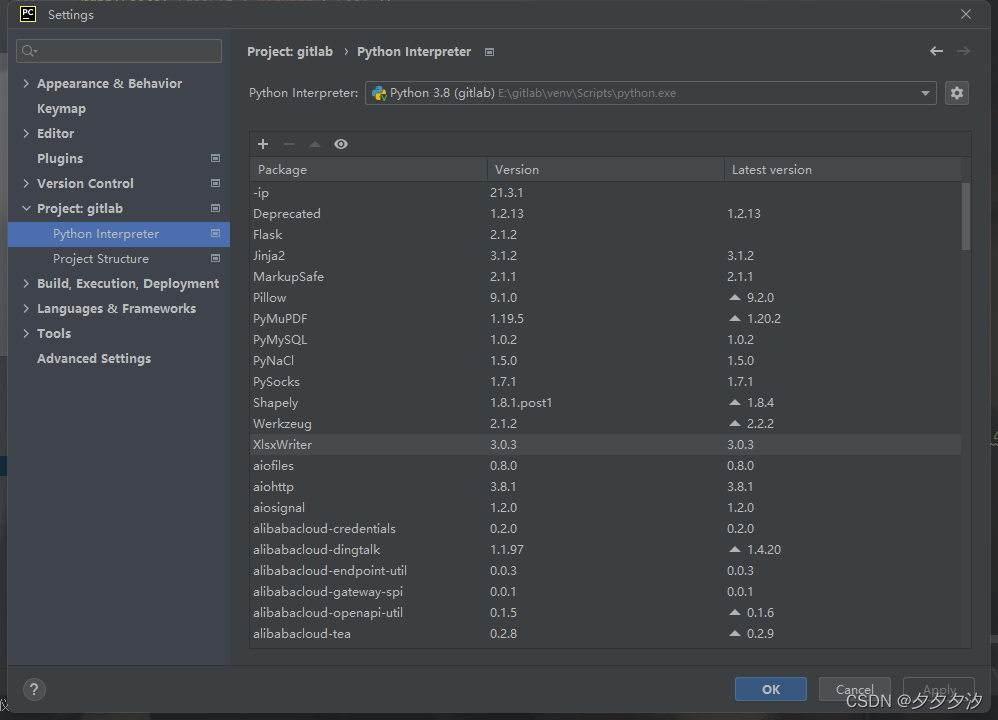
Task: Open Keymap settings page
Action: tap(61, 109)
